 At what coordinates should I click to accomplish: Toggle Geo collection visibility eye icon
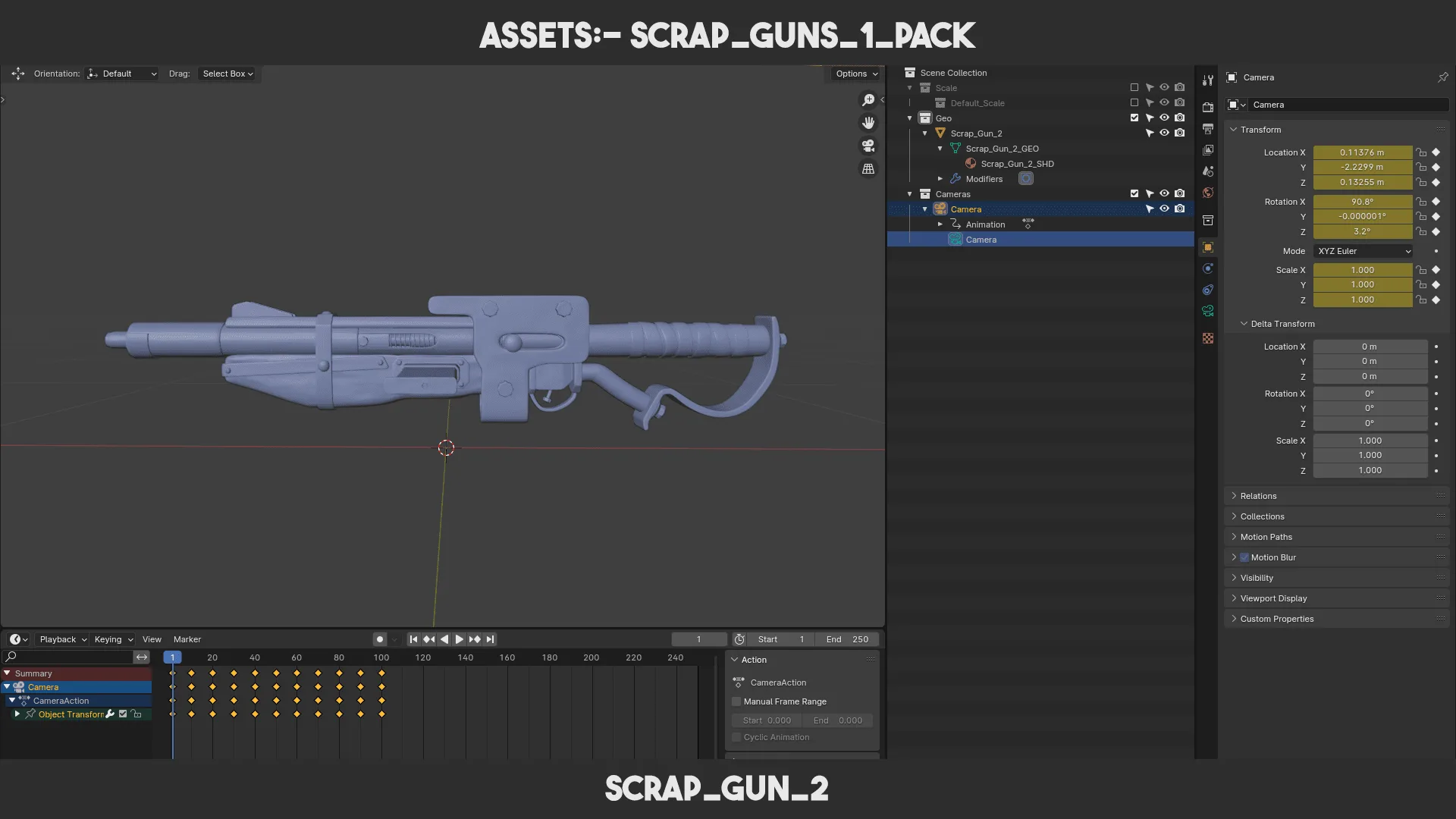pos(1163,118)
